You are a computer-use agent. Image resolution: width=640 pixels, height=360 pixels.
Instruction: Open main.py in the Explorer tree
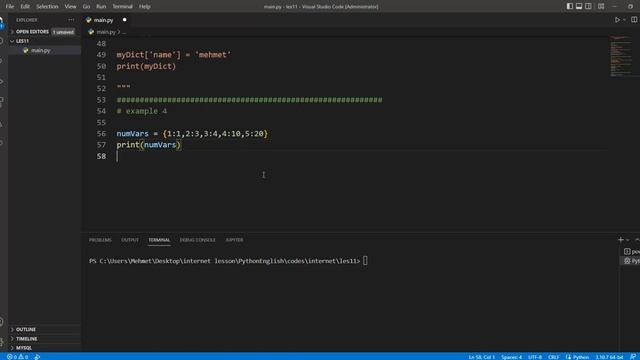click(41, 50)
